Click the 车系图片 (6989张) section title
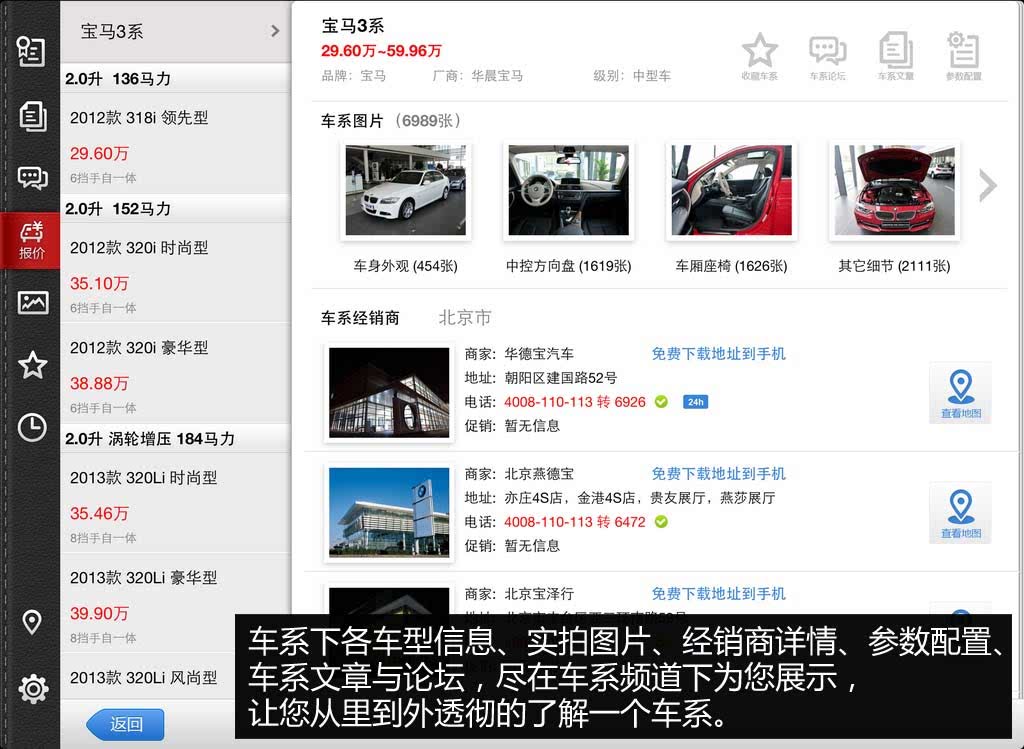This screenshot has width=1024, height=749. [391, 121]
